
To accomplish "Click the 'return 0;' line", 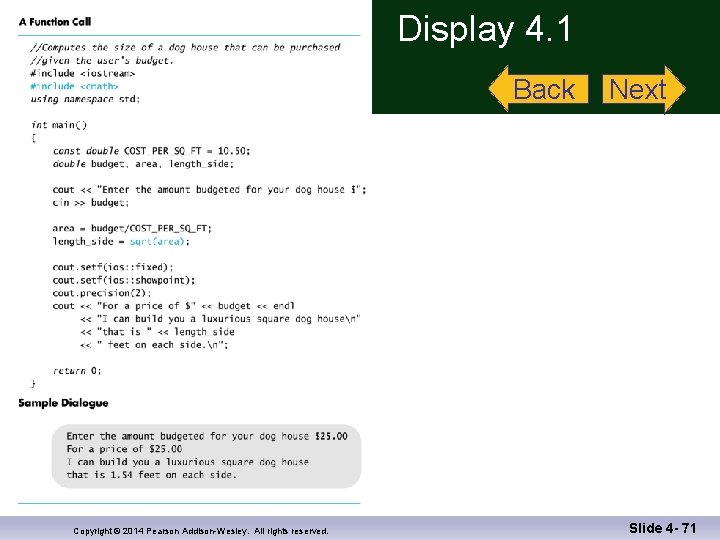I will [x=77, y=370].
